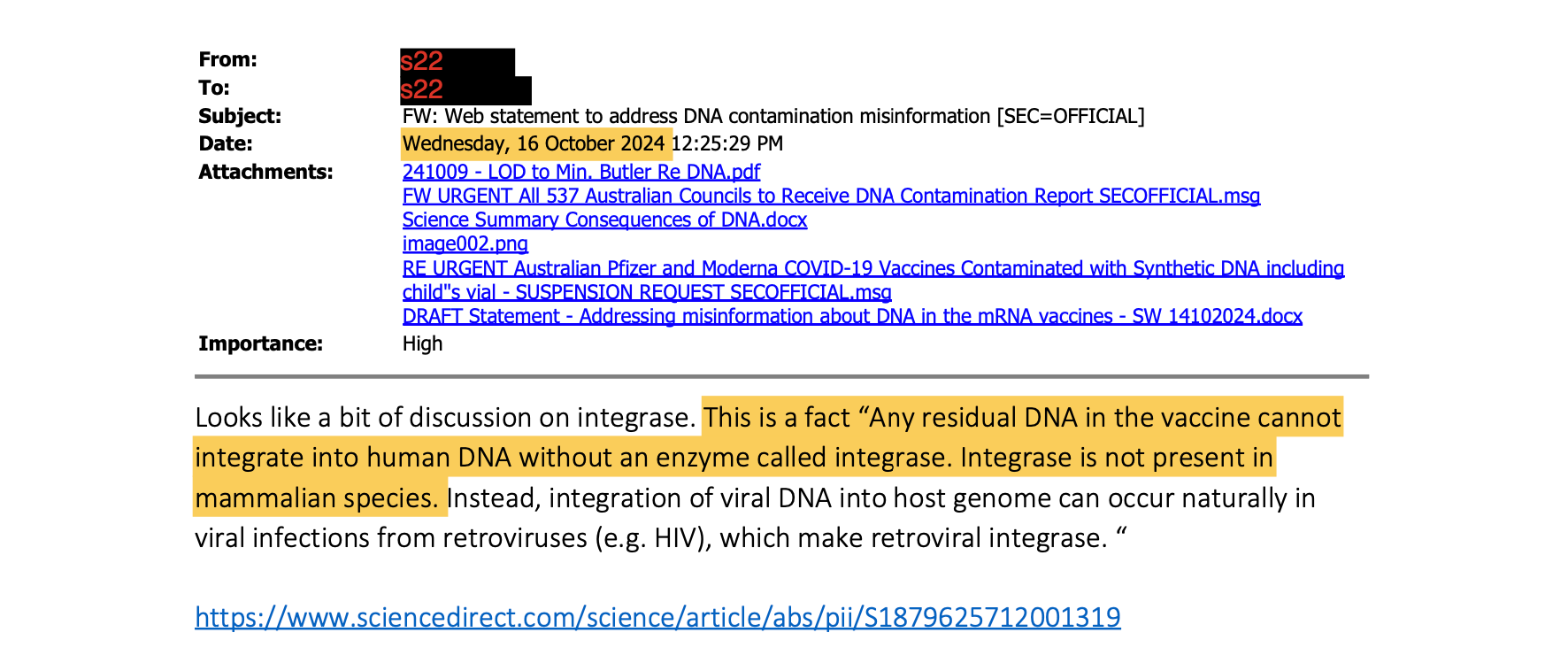Click the highlighted "mammalian species" phrase
Viewport: 1568px width, 671px height.
[x=316, y=497]
